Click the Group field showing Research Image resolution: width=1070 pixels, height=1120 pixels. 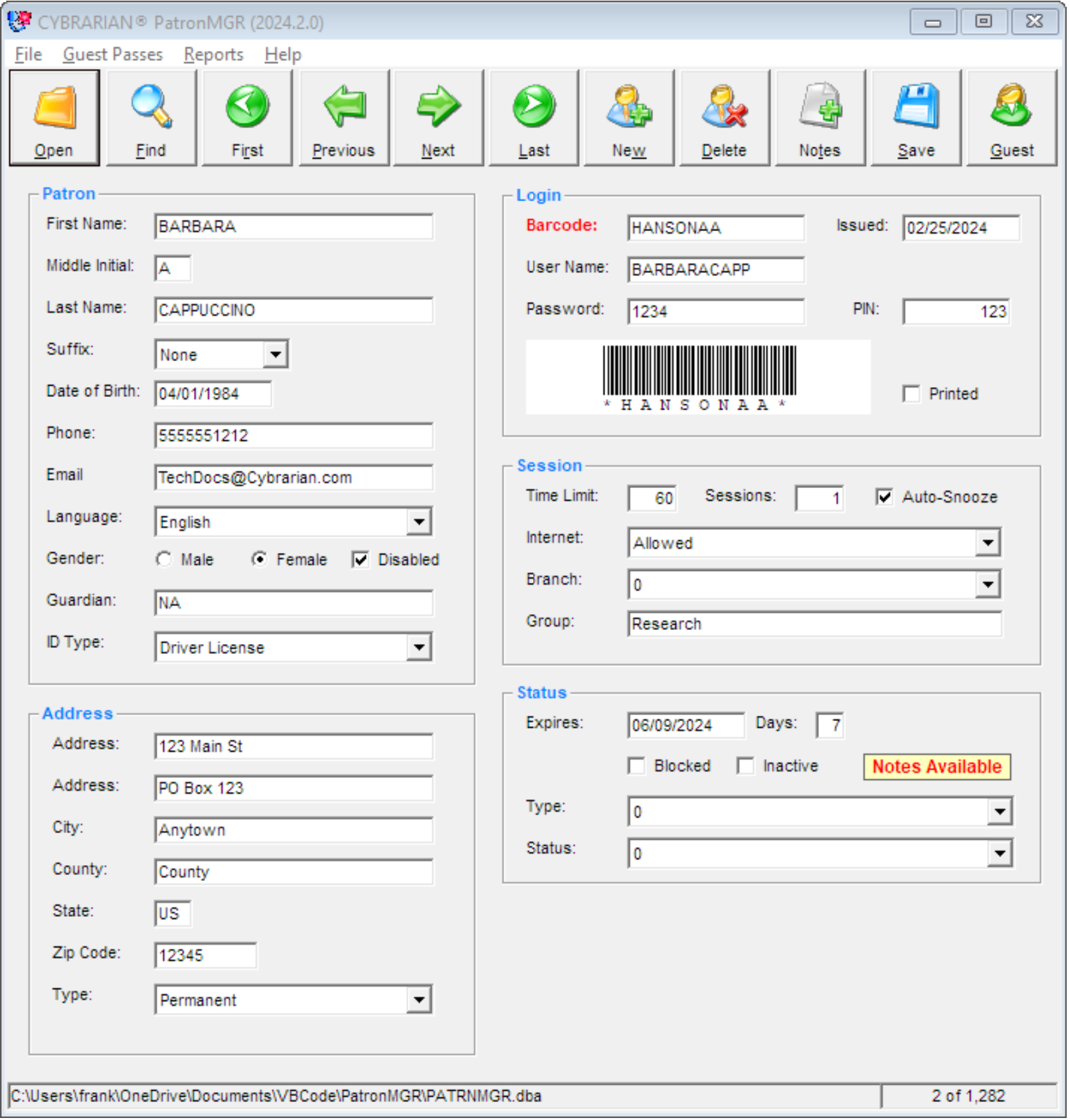816,625
